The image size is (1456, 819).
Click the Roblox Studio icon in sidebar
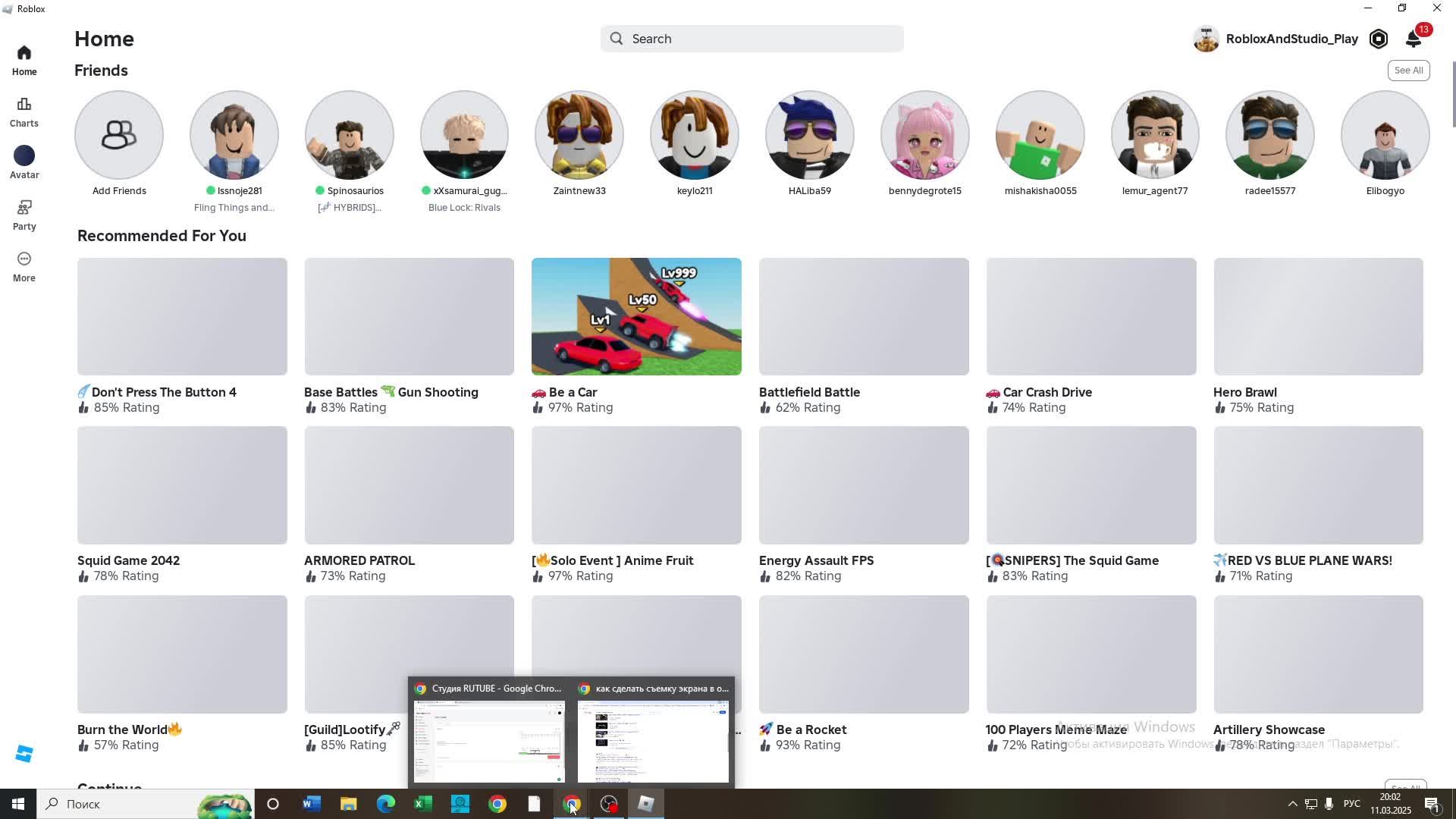click(x=24, y=754)
